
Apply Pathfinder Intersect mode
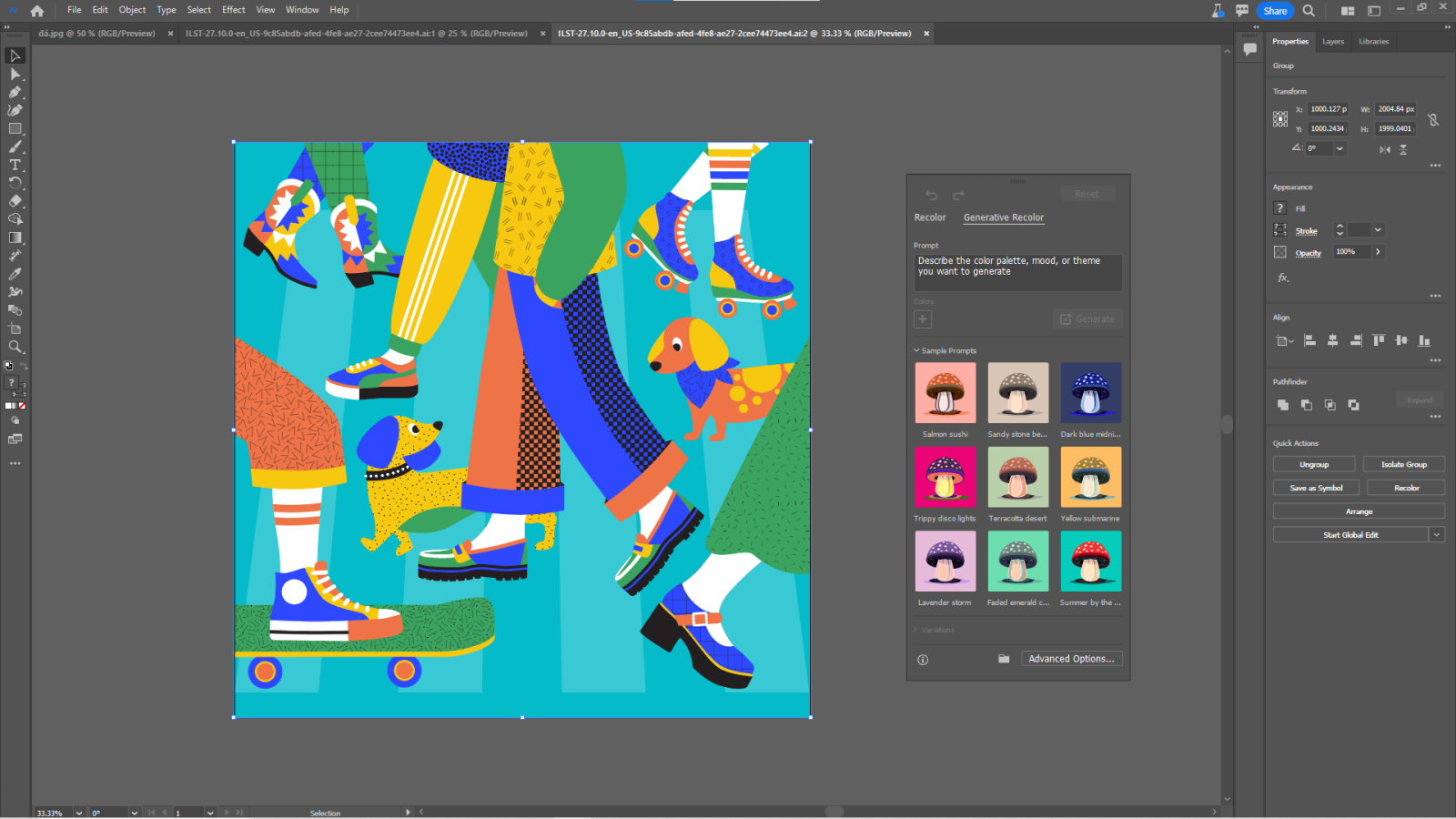(x=1330, y=405)
